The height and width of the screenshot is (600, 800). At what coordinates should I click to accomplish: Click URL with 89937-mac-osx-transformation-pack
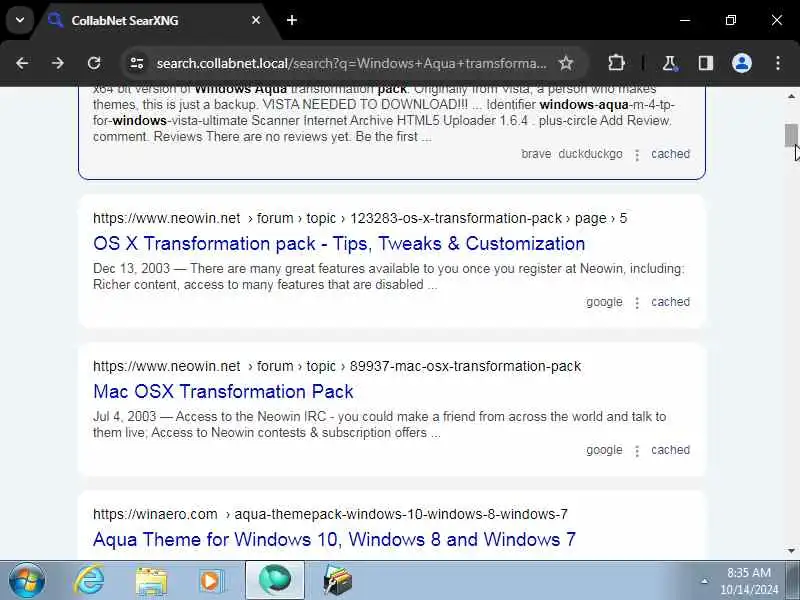click(x=337, y=366)
